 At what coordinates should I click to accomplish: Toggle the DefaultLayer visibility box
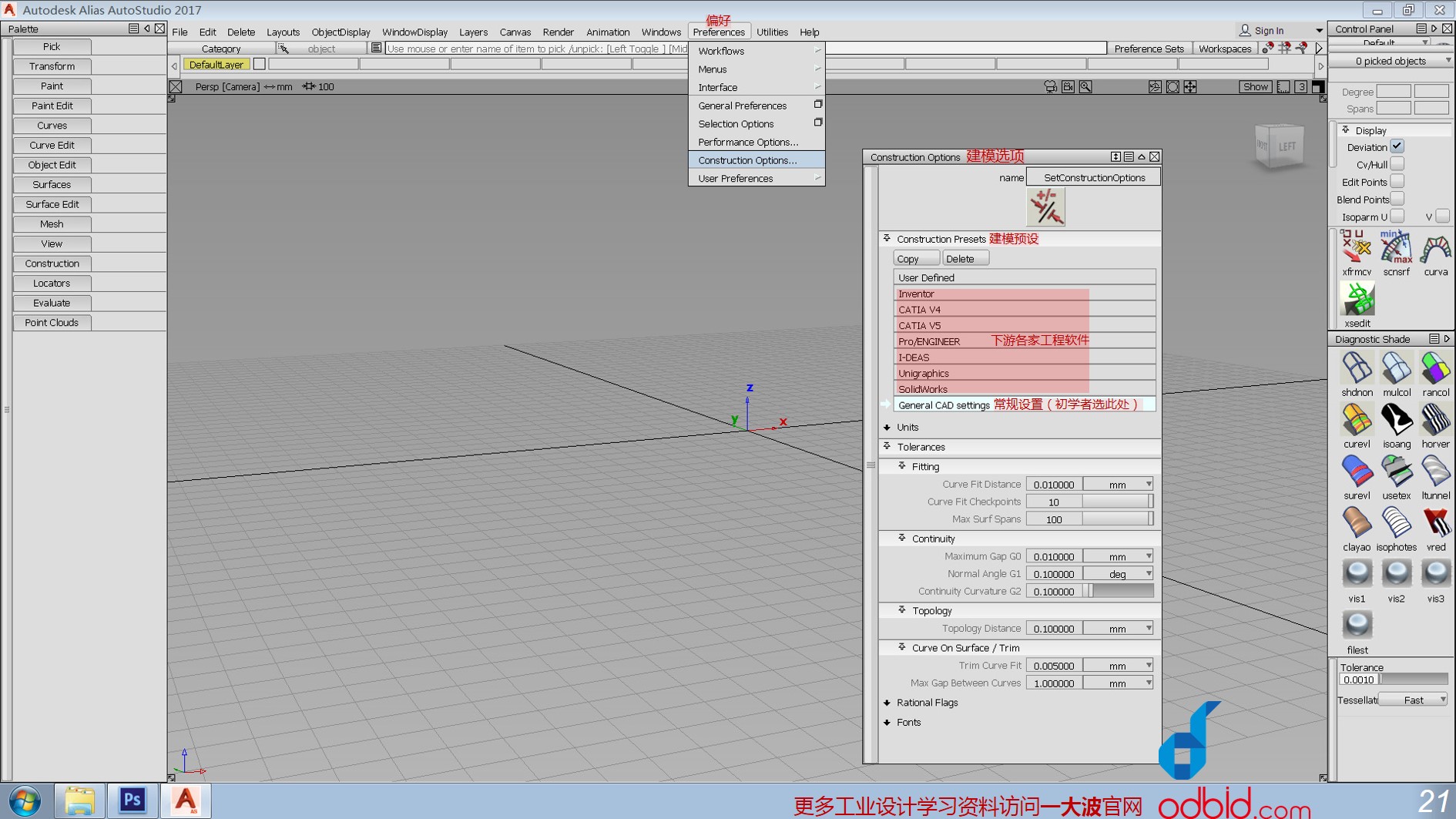coord(260,64)
